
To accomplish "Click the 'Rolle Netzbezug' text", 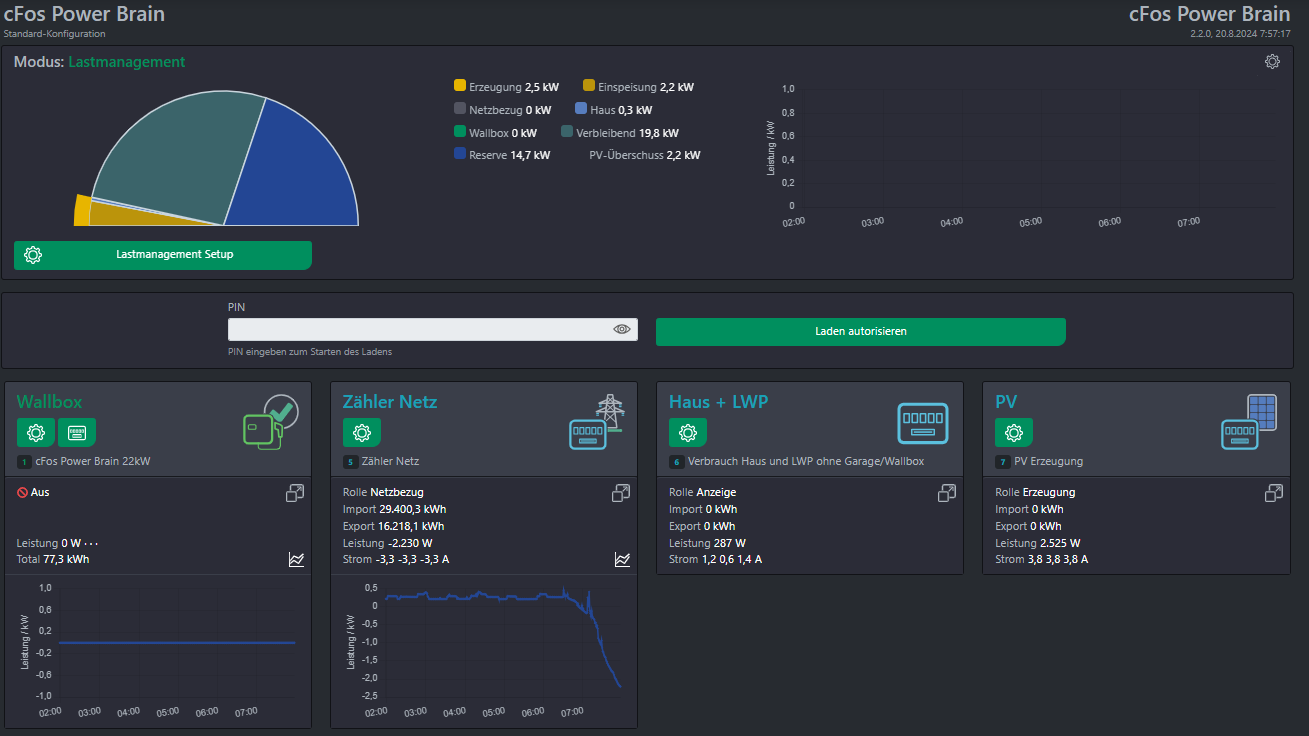I will point(383,492).
